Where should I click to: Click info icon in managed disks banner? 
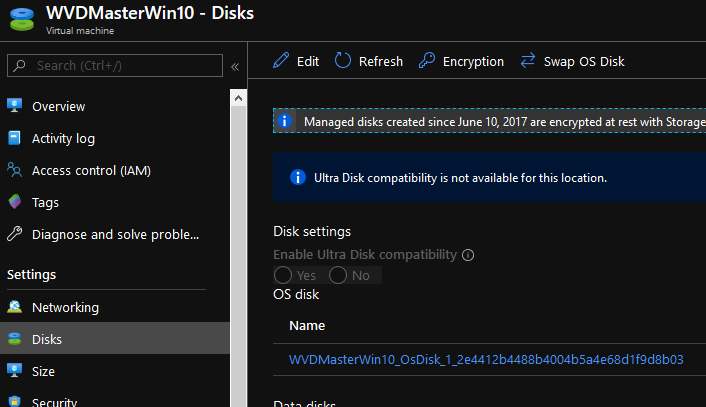click(285, 121)
